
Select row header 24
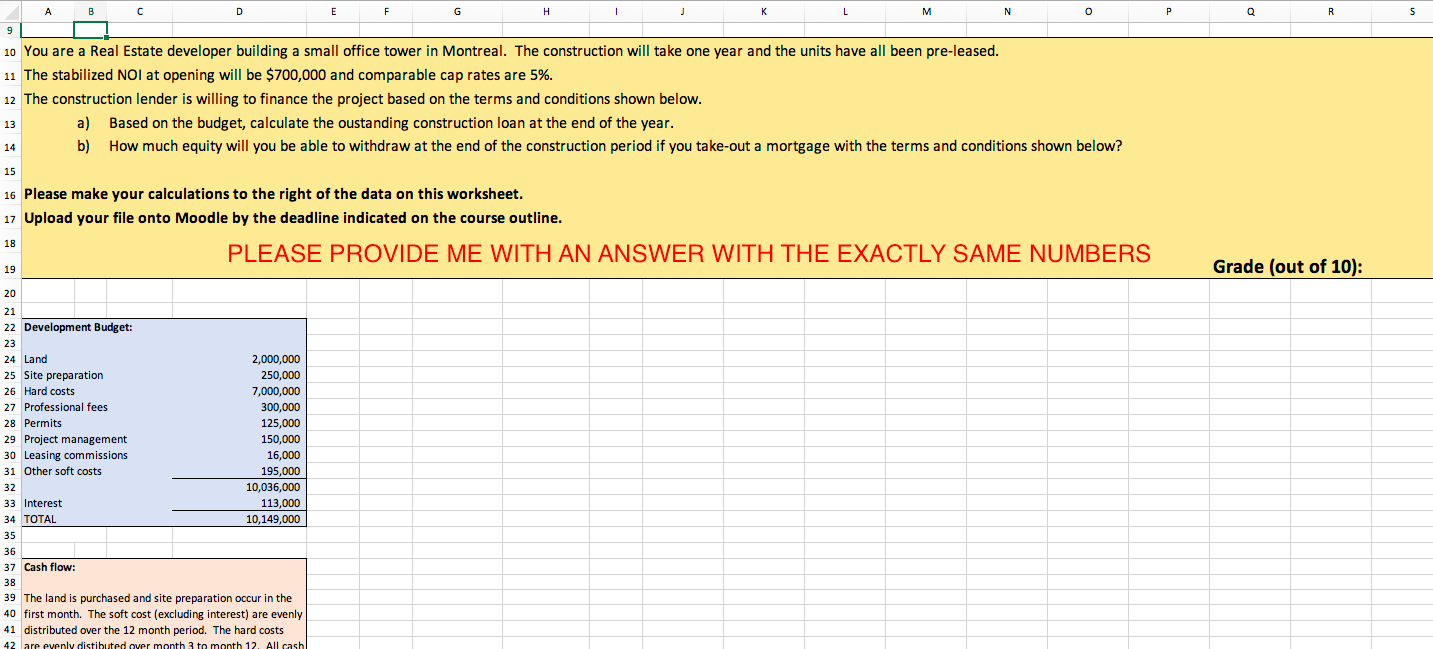pyautogui.click(x=10, y=359)
